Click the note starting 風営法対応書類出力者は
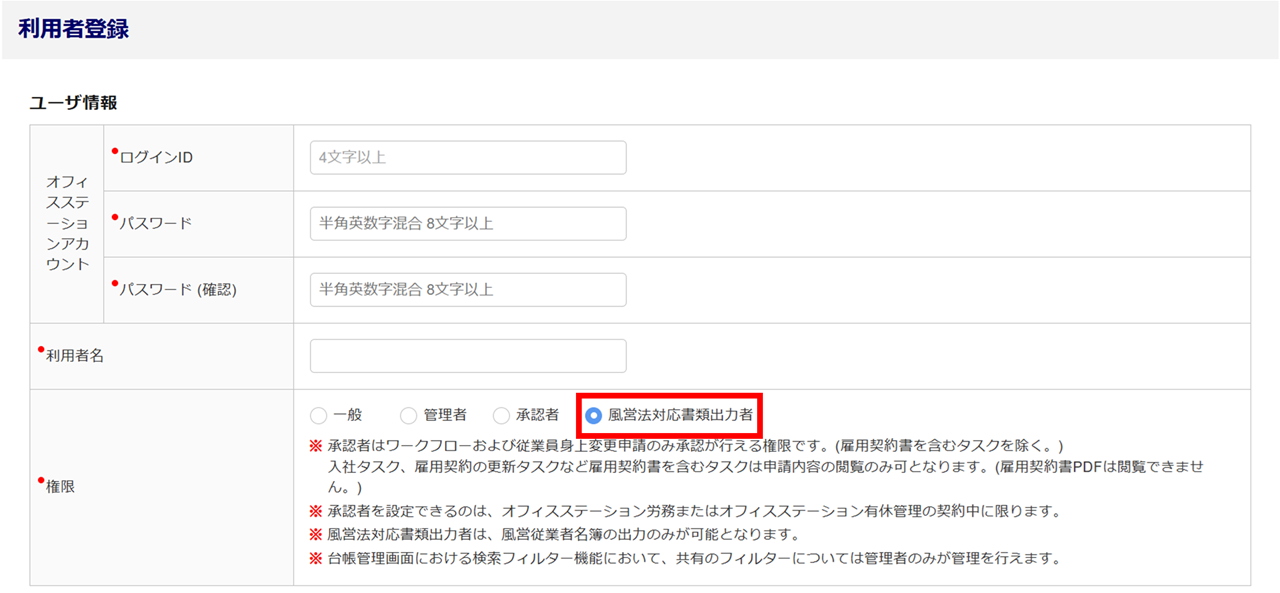1280x593 pixels. coord(554,534)
